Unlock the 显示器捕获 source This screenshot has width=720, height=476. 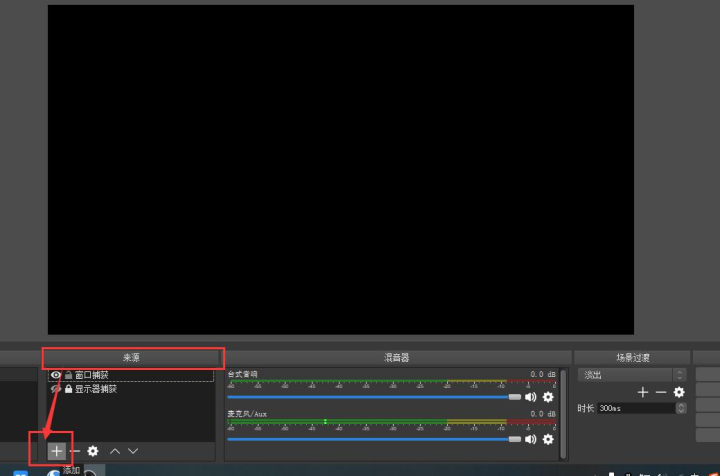point(68,389)
